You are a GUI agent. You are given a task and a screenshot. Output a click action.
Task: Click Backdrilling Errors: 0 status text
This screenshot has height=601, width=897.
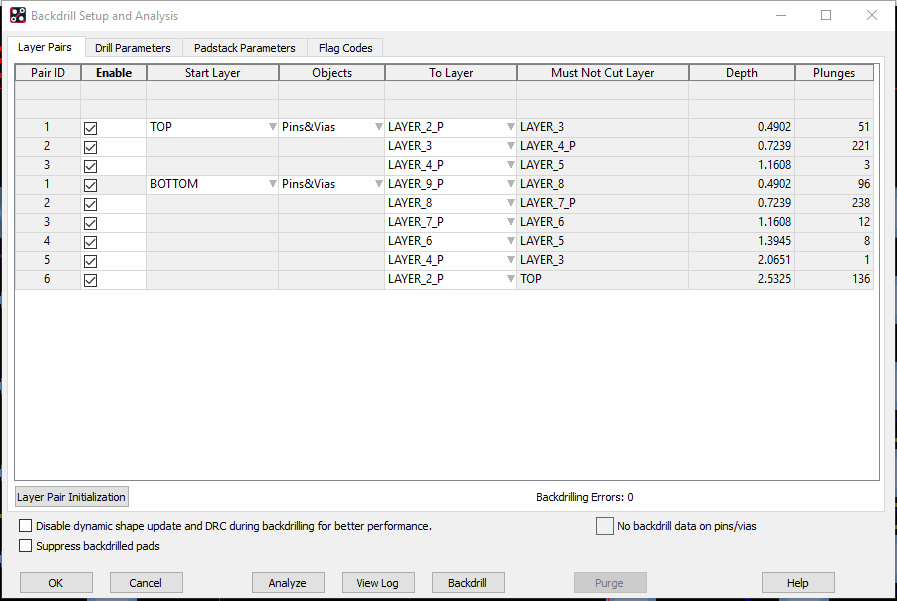pyautogui.click(x=585, y=497)
